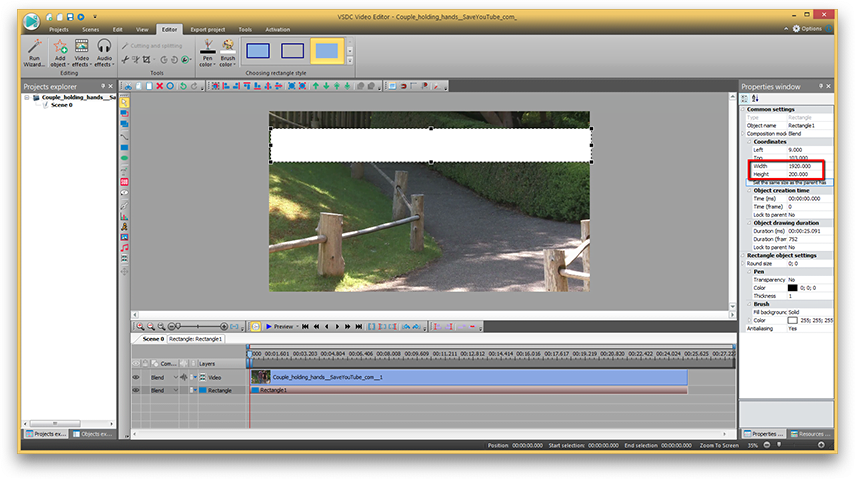Screen dimensions: 855x479
Task: Step one frame forward
Action: coord(337,327)
